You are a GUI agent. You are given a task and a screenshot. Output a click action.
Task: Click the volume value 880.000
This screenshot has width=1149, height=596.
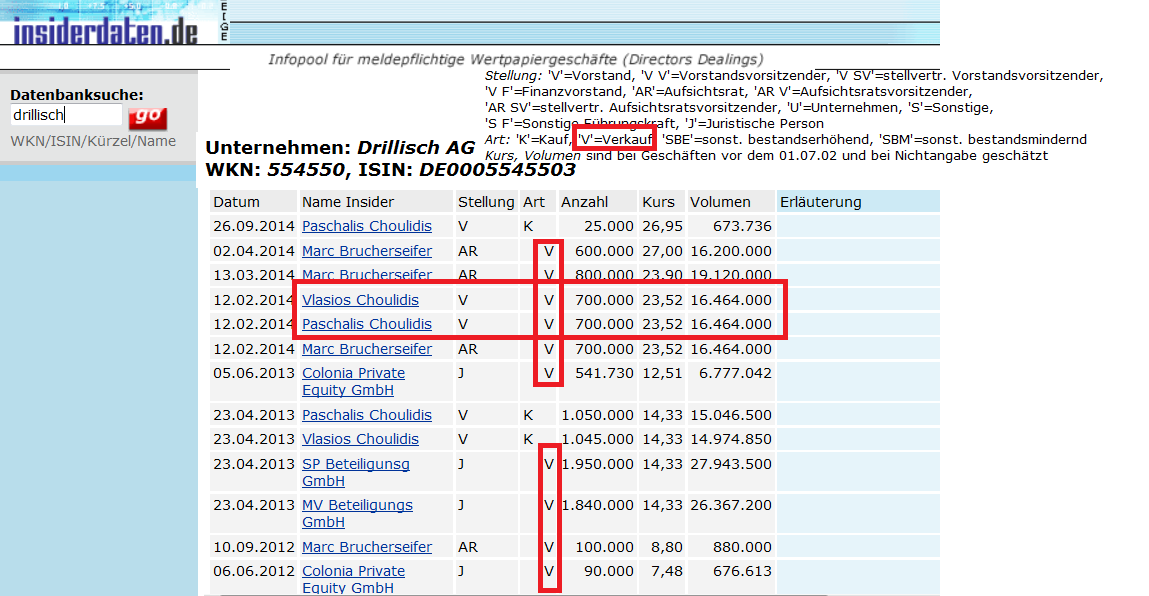[x=742, y=548]
